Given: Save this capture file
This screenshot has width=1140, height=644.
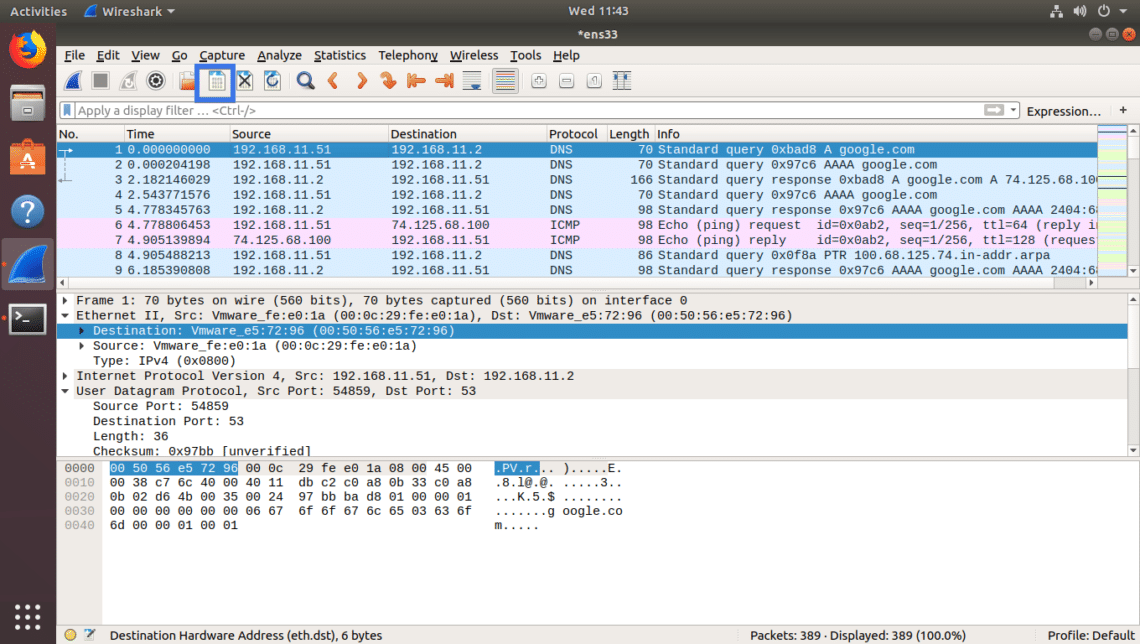Looking at the screenshot, I should pos(216,81).
